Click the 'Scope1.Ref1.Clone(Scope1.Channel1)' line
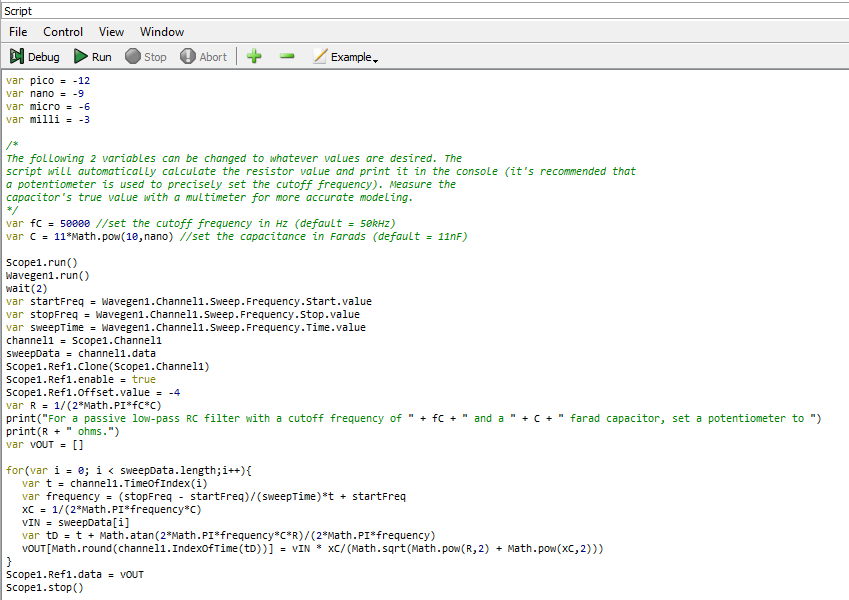Viewport: 849px width, 600px height. (x=108, y=367)
